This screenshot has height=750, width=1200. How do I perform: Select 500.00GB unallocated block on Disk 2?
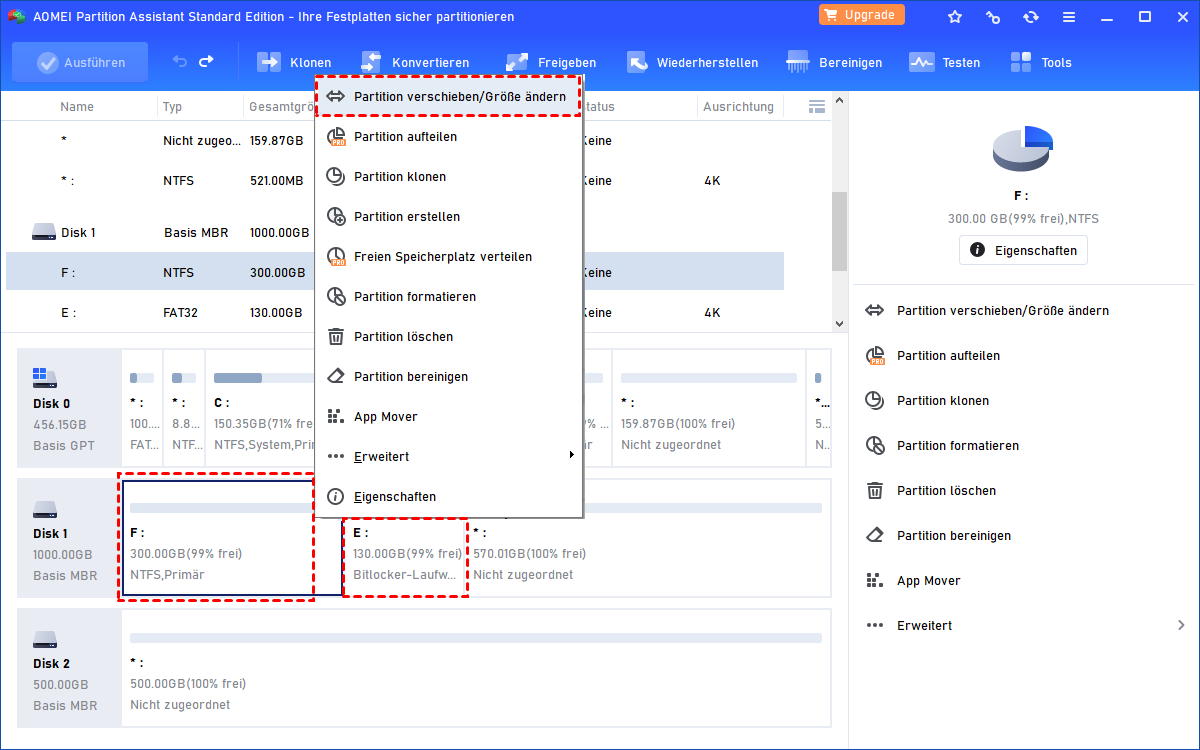point(476,668)
